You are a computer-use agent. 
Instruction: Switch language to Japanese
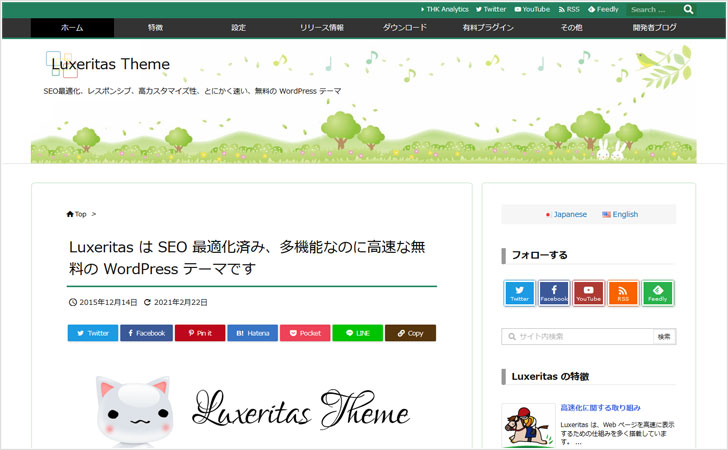click(566, 215)
